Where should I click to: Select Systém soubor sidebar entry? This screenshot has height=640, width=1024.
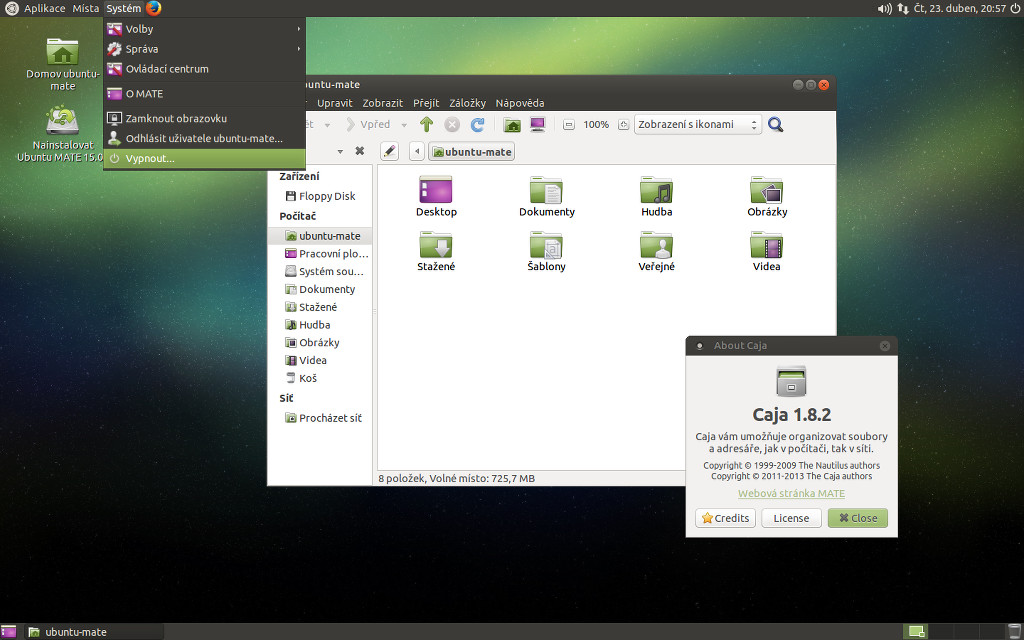pos(320,271)
